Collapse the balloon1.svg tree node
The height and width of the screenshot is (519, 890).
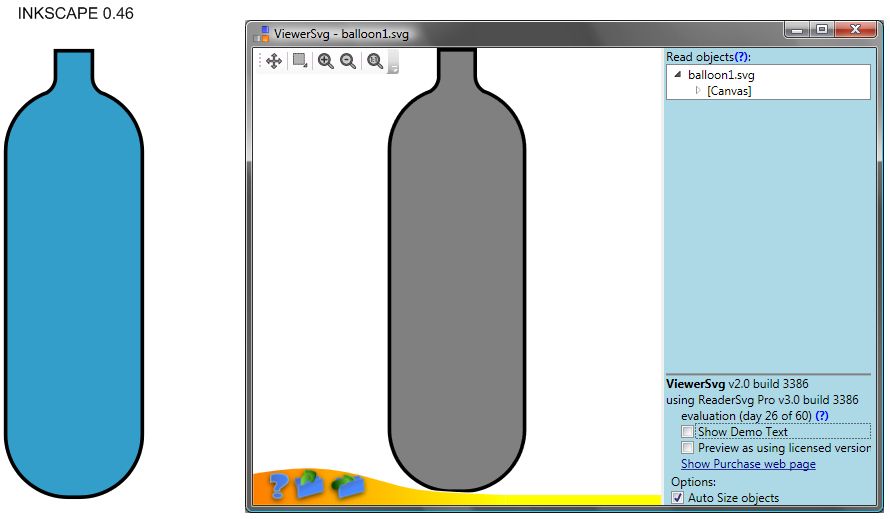pyautogui.click(x=678, y=74)
